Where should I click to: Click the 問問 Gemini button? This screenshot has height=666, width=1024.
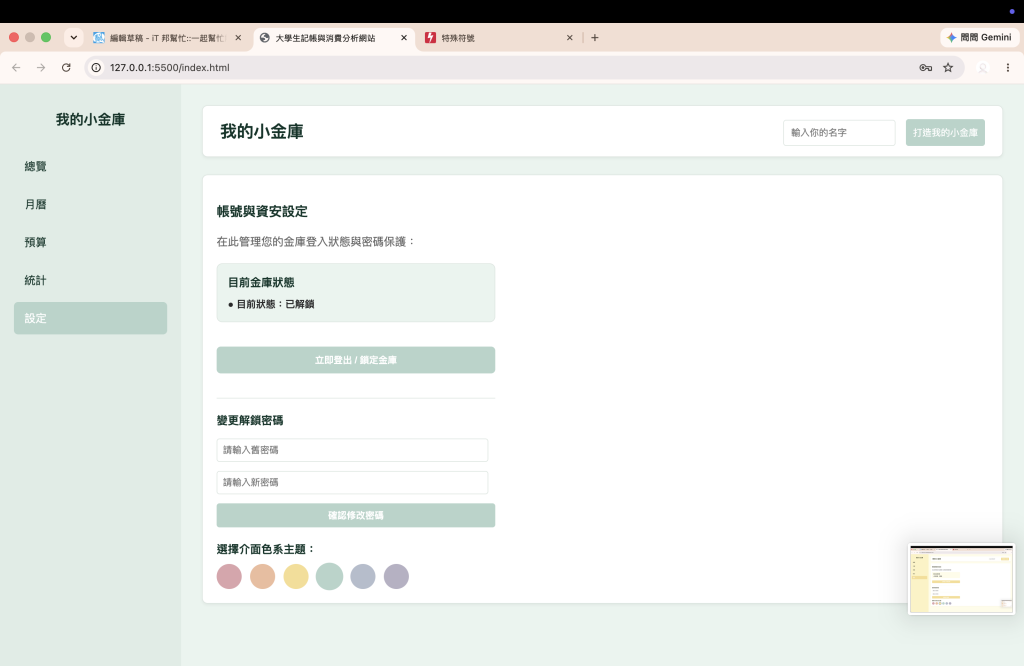(x=979, y=38)
